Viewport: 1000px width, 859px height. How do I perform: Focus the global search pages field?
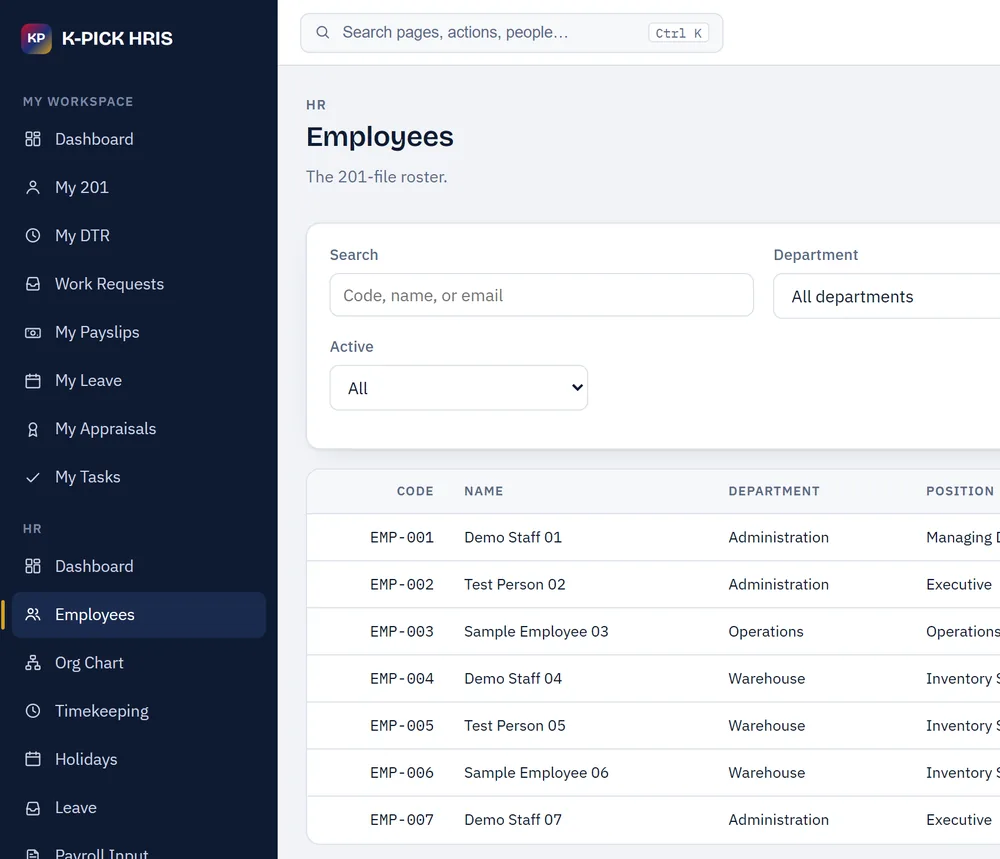coord(511,33)
